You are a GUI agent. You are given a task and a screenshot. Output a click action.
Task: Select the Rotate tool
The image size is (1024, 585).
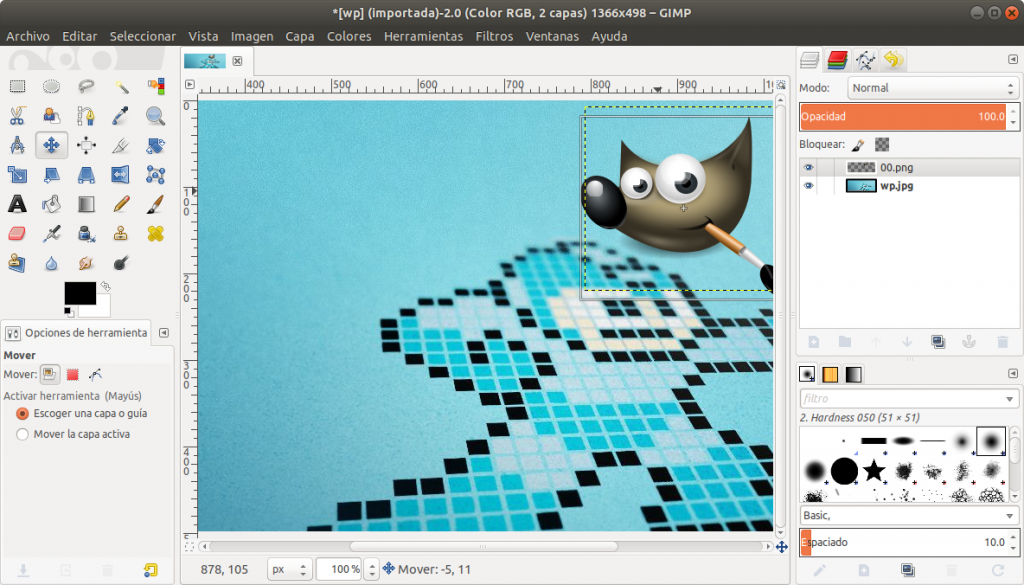[155, 145]
